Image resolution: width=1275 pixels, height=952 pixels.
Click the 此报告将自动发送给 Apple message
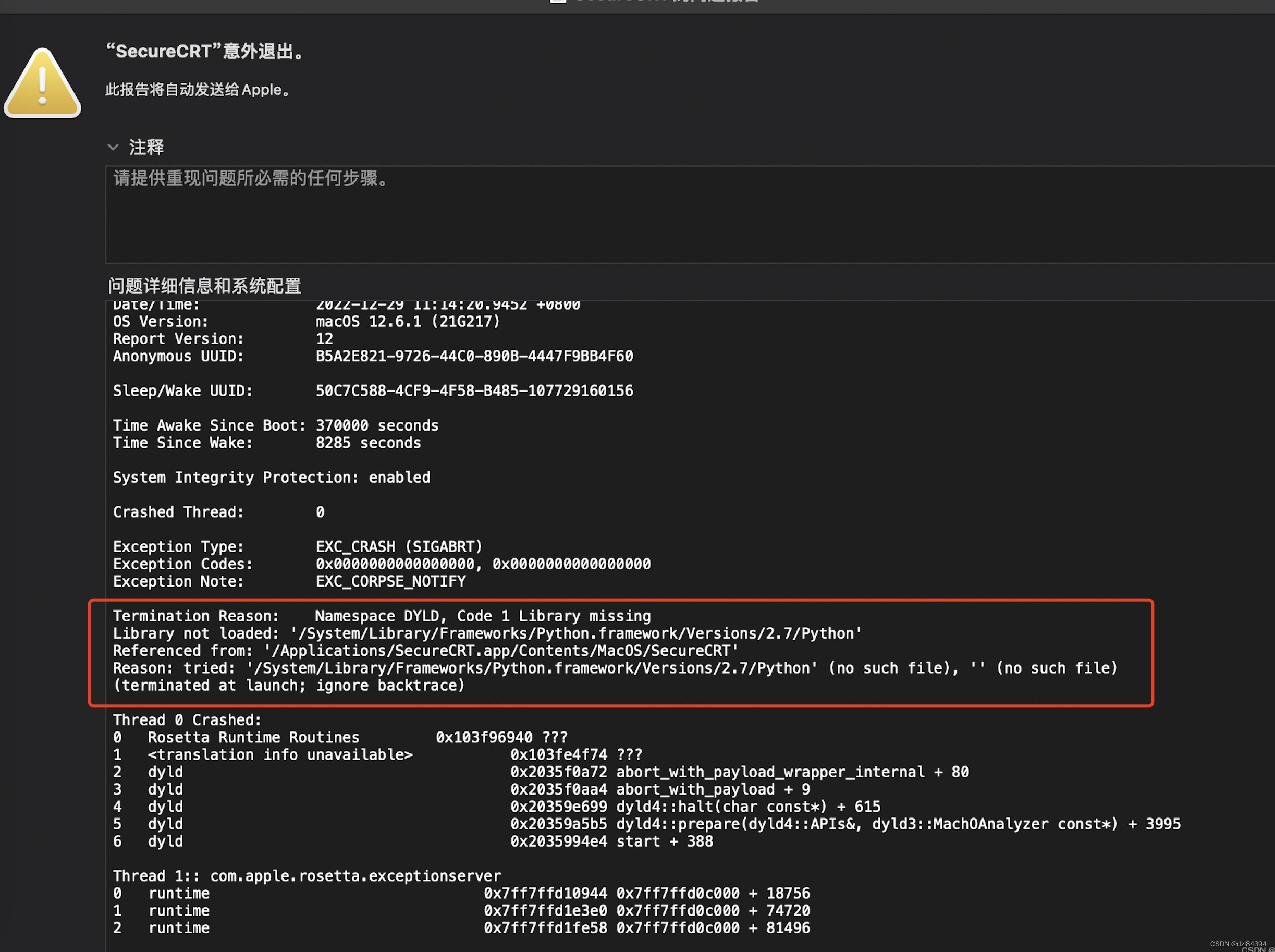(x=198, y=90)
